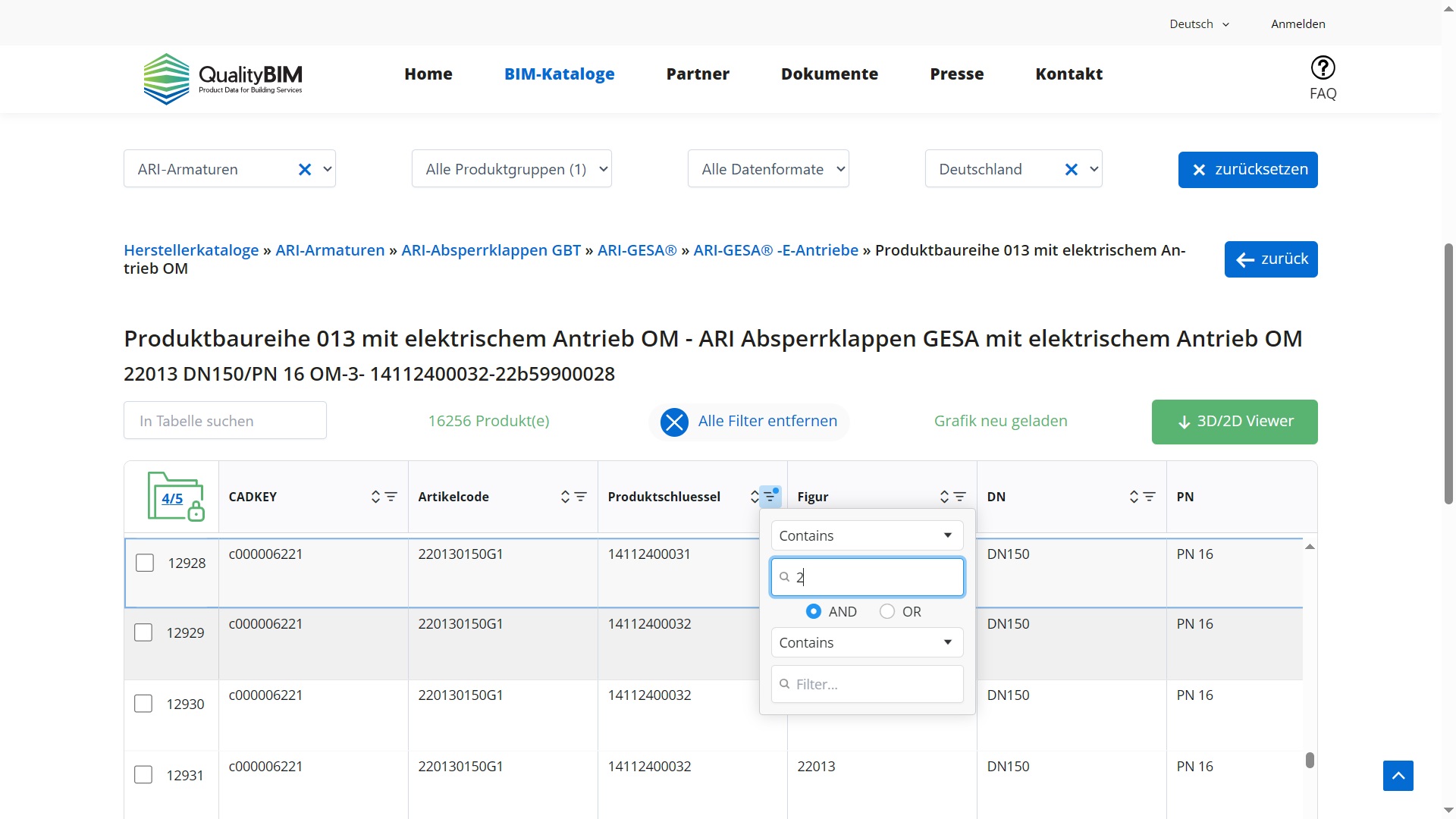
Task: Click the Alle Filter entfernen link
Action: click(767, 421)
